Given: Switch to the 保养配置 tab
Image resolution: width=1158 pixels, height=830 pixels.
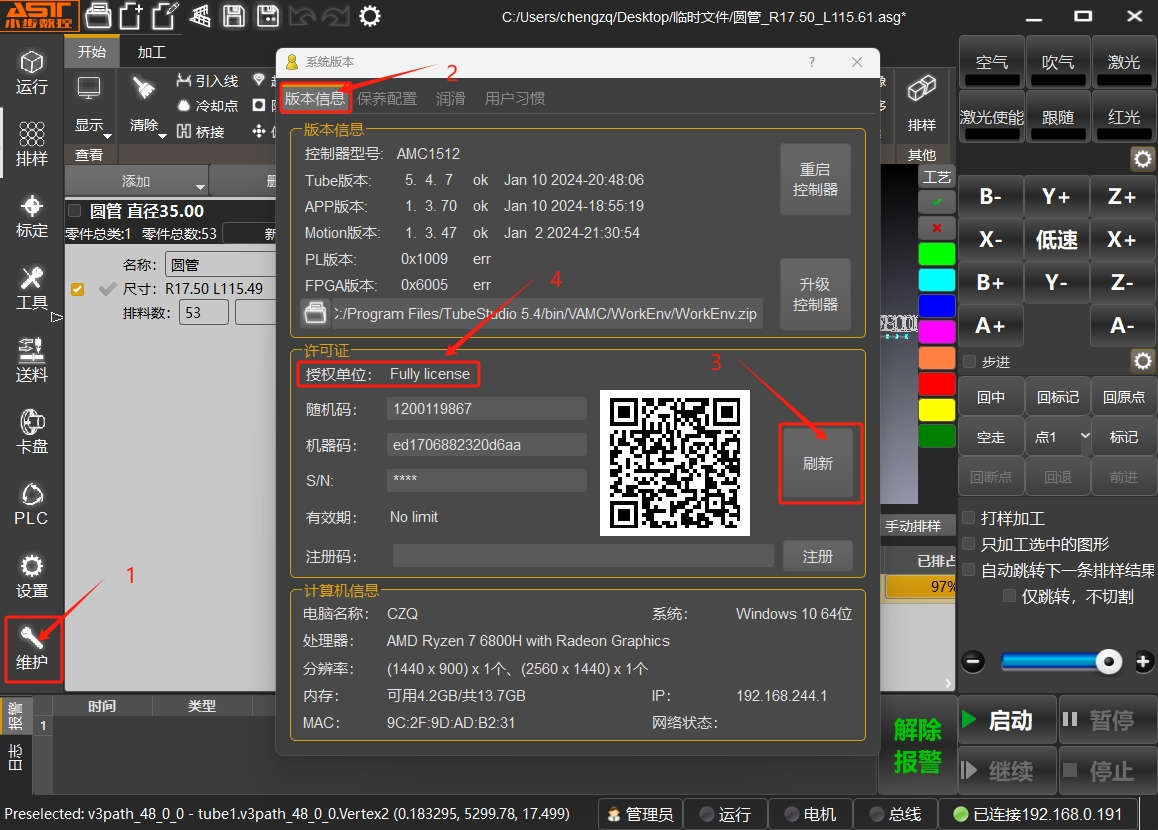Looking at the screenshot, I should pyautogui.click(x=387, y=99).
